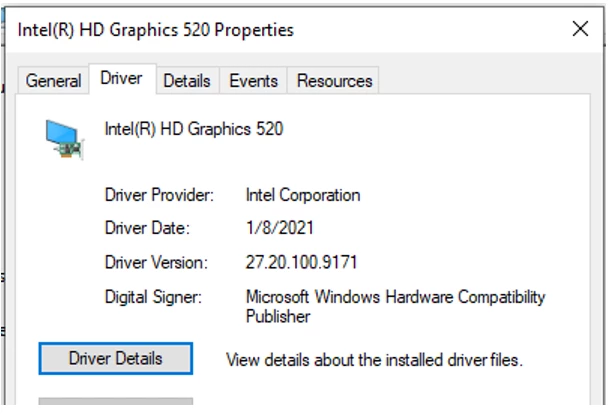Go to the Events tab
The height and width of the screenshot is (417, 612).
pos(253,81)
